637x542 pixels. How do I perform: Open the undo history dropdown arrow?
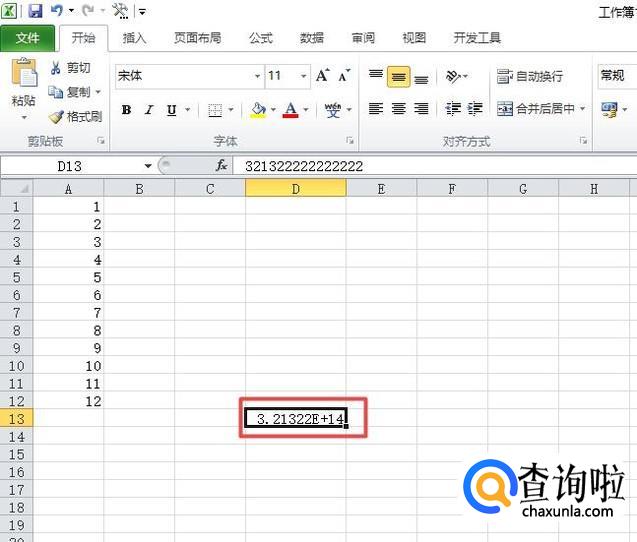tap(71, 10)
